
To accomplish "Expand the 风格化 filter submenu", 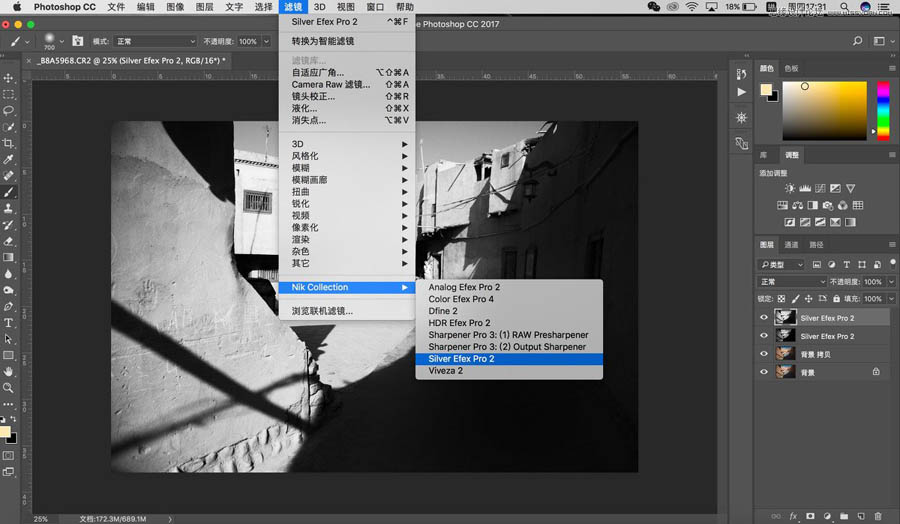I will point(347,156).
